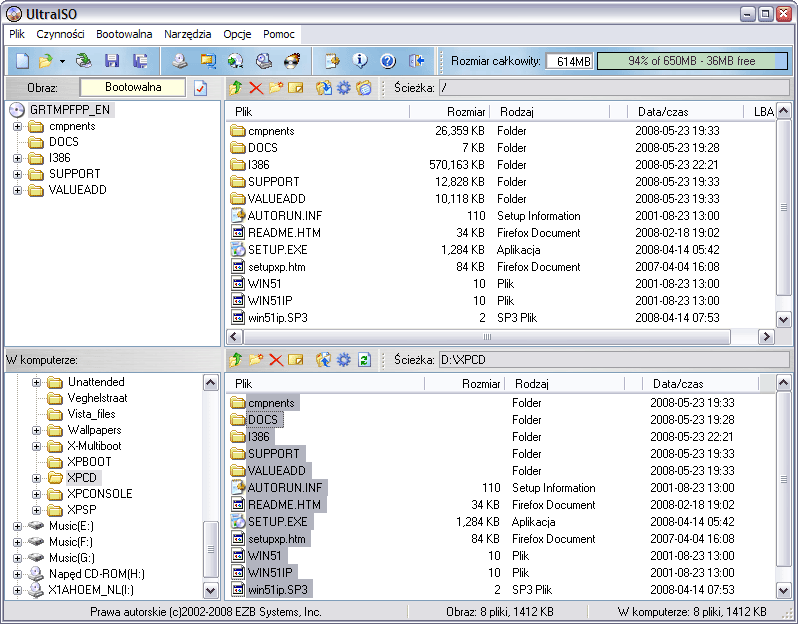Click the Burn CD/DVD image icon
This screenshot has width=798, height=624.
click(292, 61)
